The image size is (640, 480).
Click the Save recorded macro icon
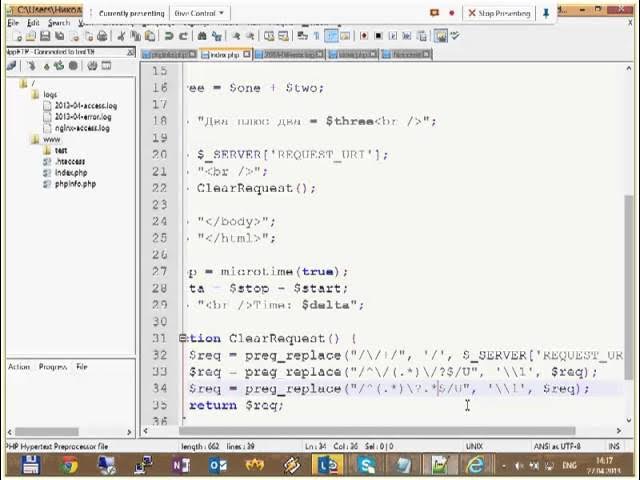[x=422, y=36]
